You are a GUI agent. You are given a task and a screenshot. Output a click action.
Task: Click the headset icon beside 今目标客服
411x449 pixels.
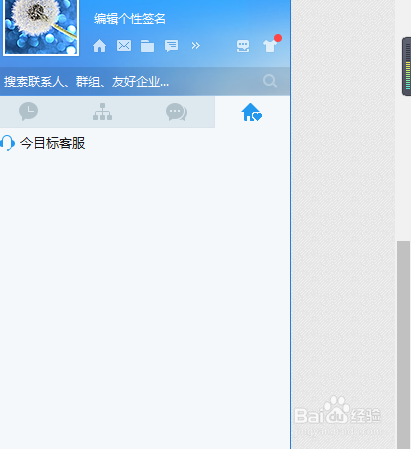[7, 143]
